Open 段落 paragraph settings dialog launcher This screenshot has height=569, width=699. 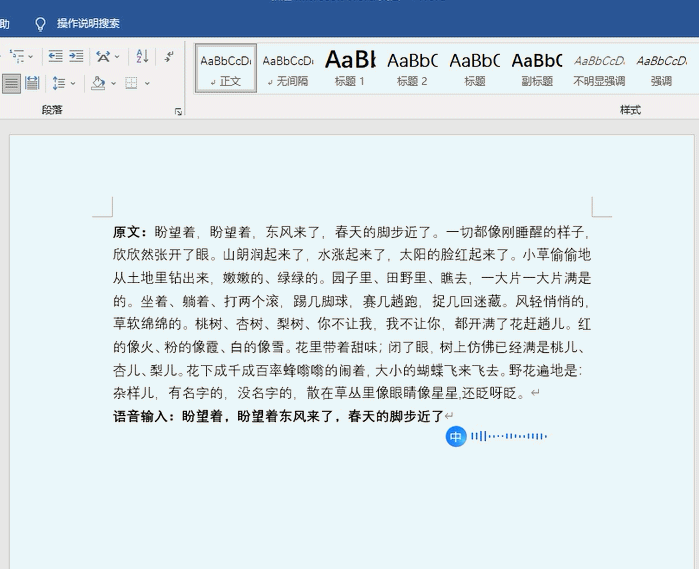pos(178,111)
